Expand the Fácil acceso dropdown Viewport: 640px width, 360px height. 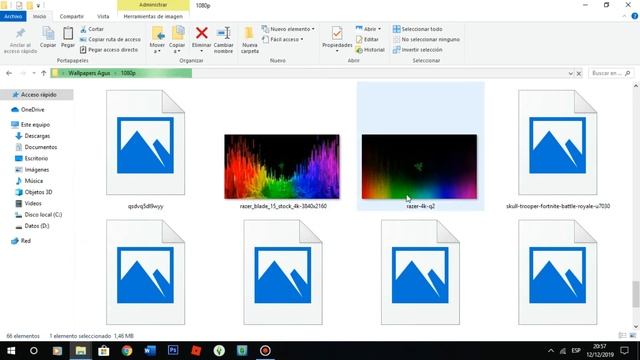tap(283, 39)
